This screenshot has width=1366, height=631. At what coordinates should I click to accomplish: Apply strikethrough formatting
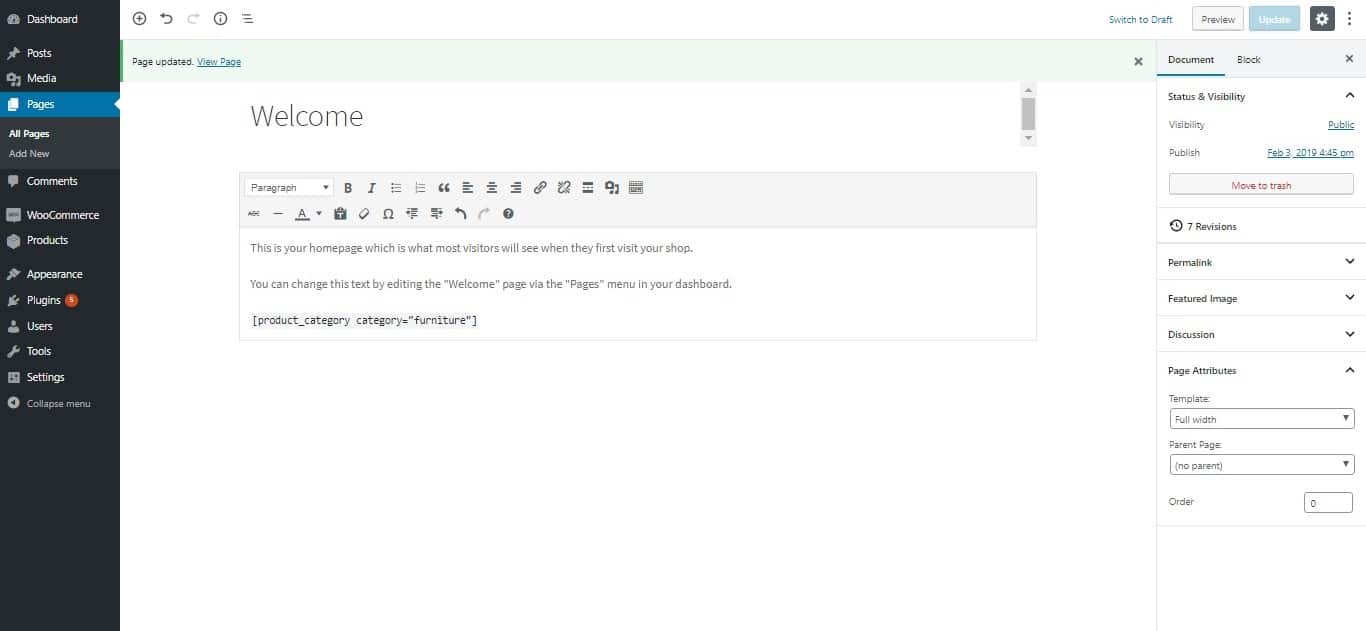coord(254,213)
